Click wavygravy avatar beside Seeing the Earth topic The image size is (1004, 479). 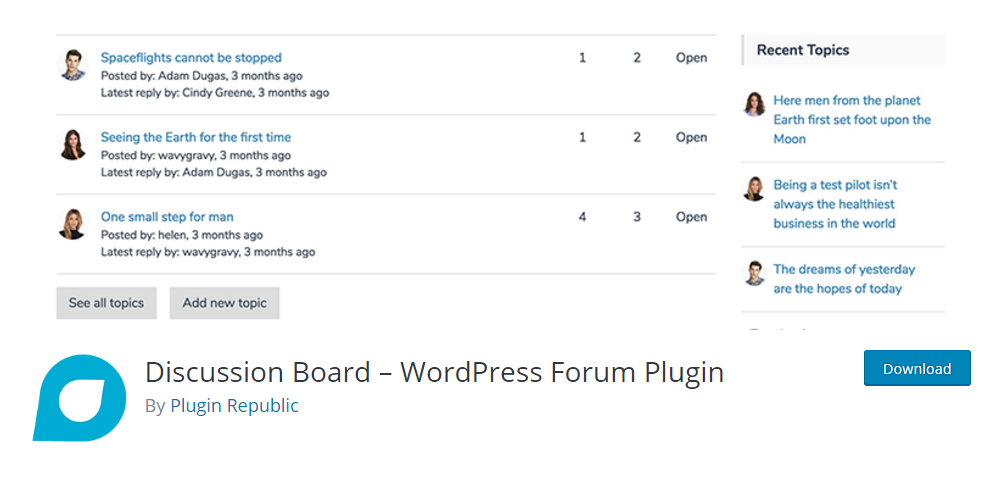[x=72, y=144]
